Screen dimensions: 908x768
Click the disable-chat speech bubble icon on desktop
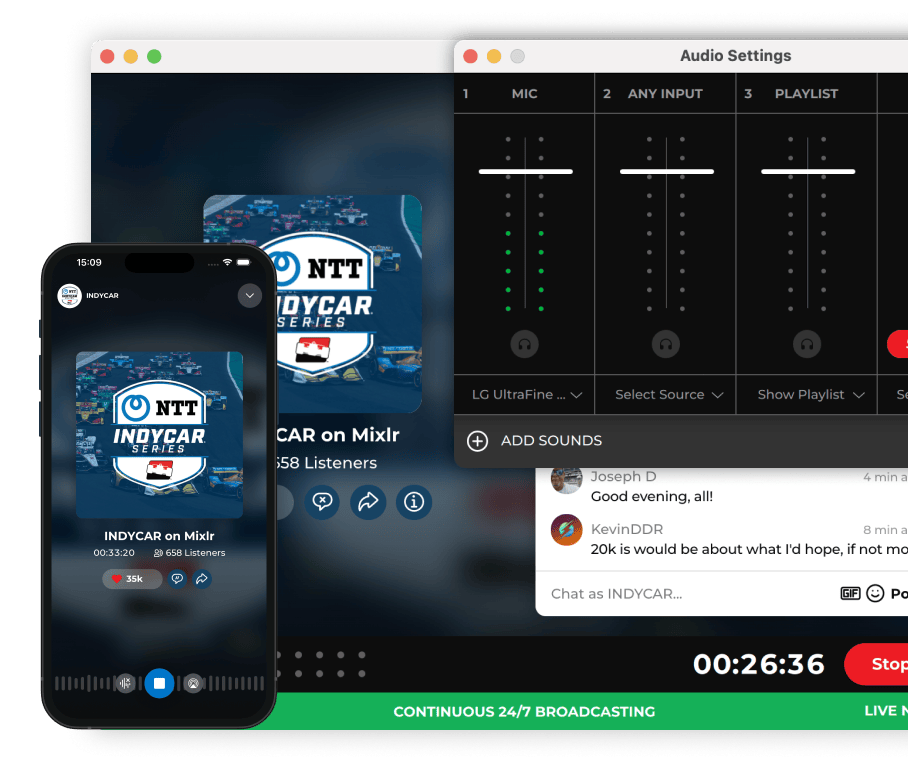coord(322,502)
